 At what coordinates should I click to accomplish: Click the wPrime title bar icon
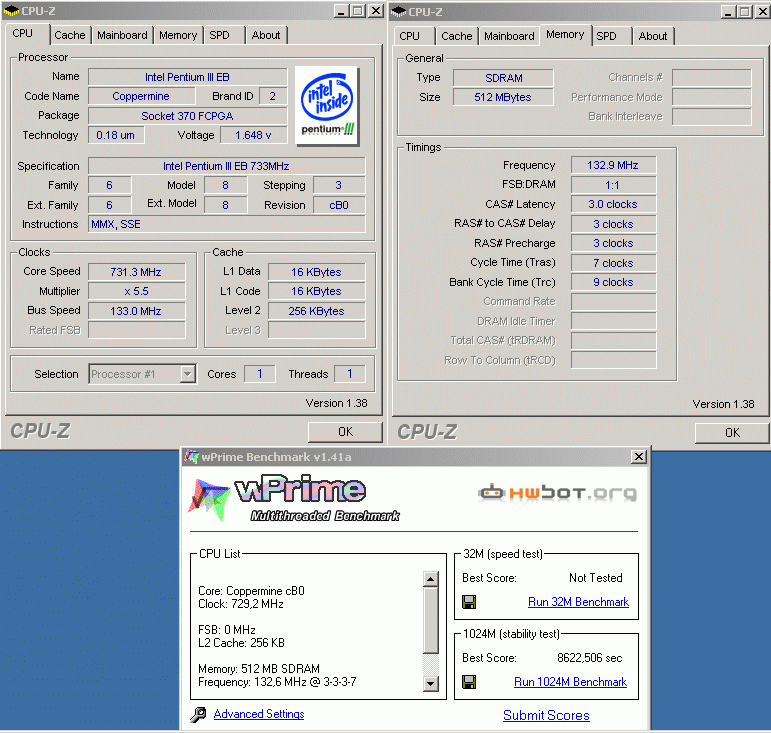191,457
